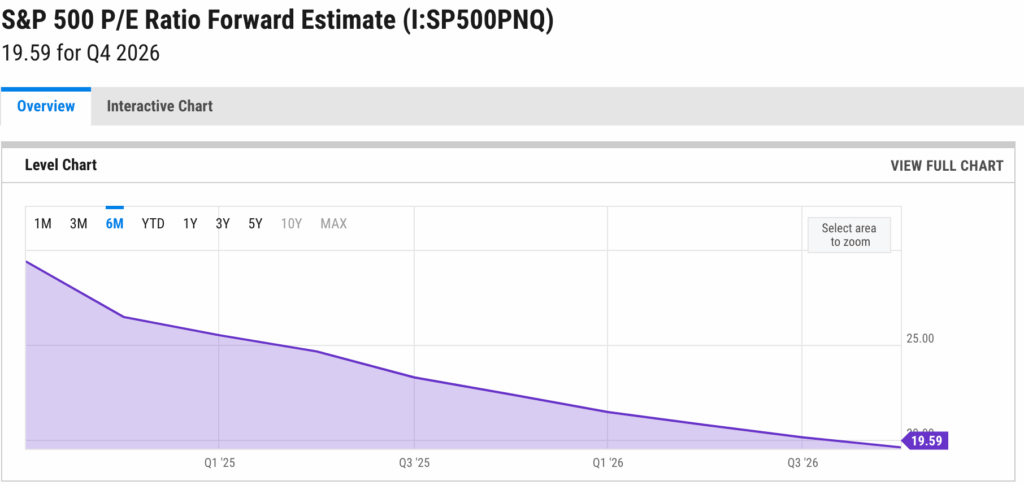This screenshot has width=1024, height=485.
Task: Click the 25.00 y-axis gridline label
Action: click(x=920, y=338)
